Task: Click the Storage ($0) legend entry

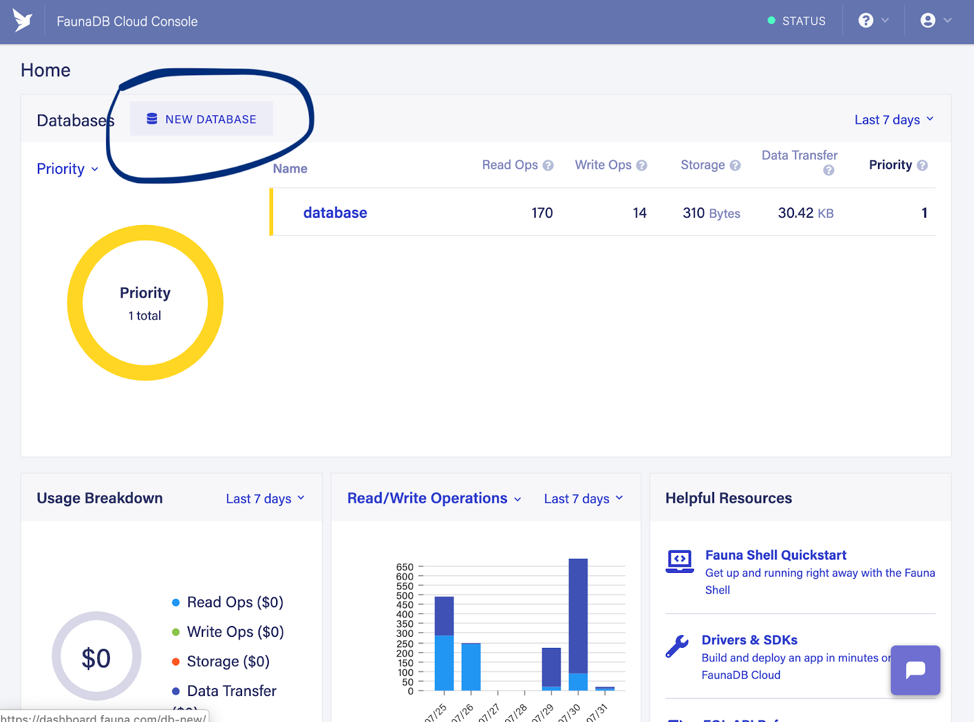Action: [221, 661]
